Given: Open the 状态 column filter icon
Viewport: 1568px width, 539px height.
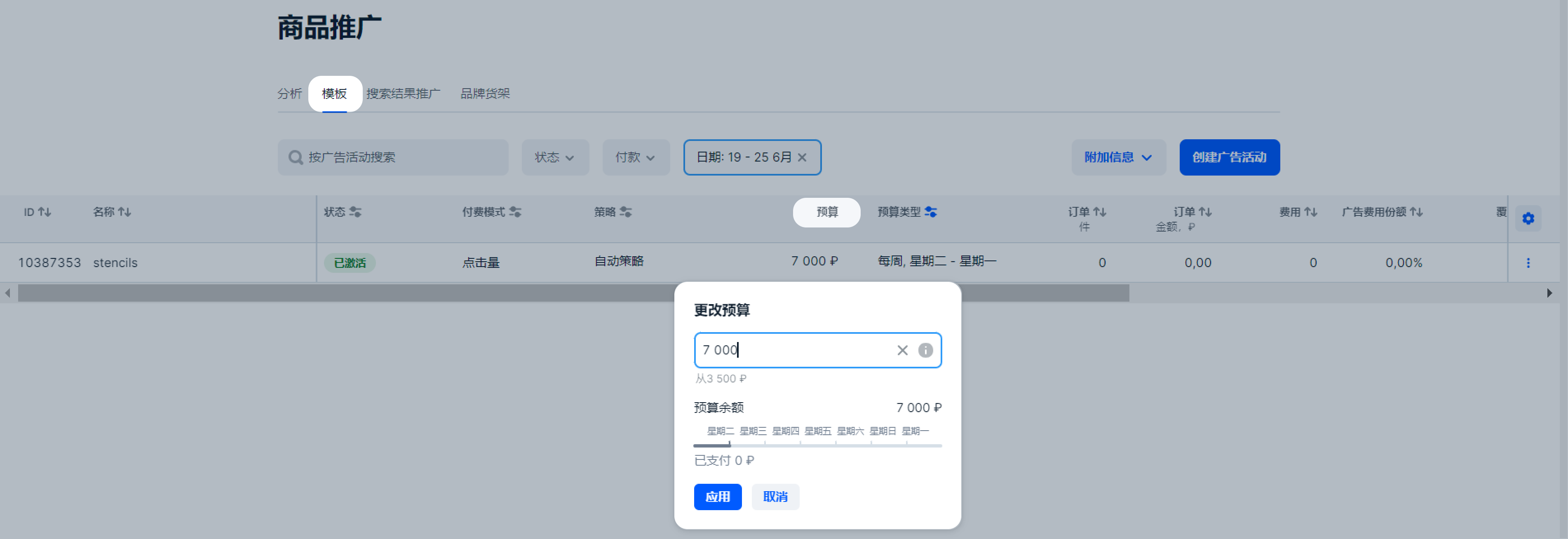Looking at the screenshot, I should [355, 212].
